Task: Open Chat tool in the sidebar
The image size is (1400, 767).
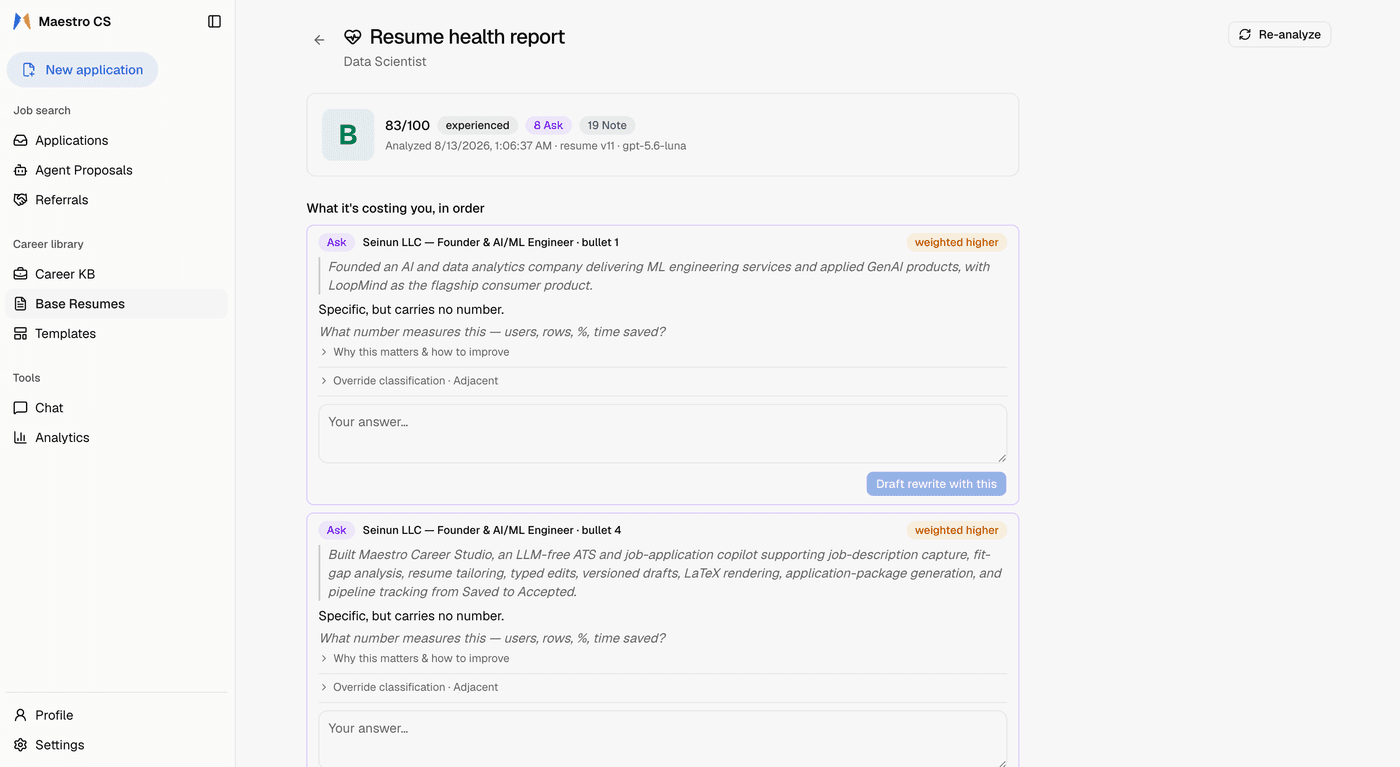Action: 117,408
